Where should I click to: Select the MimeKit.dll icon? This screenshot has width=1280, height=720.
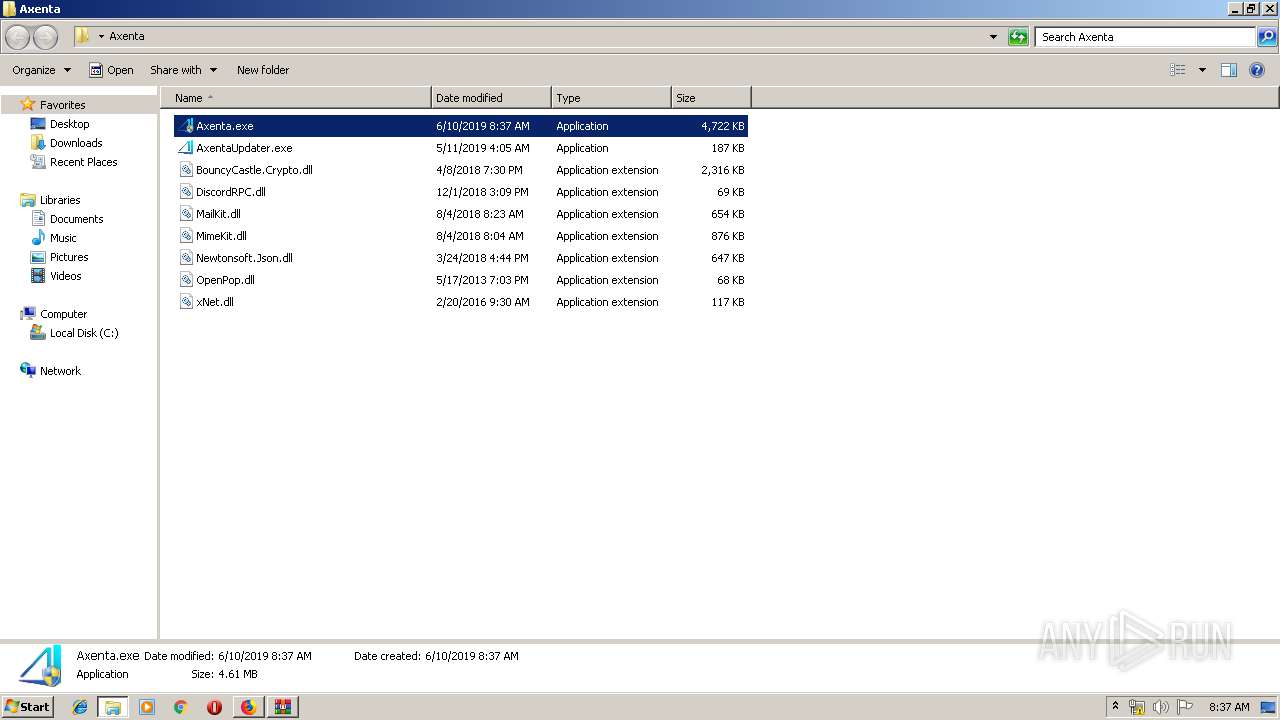tap(186, 236)
